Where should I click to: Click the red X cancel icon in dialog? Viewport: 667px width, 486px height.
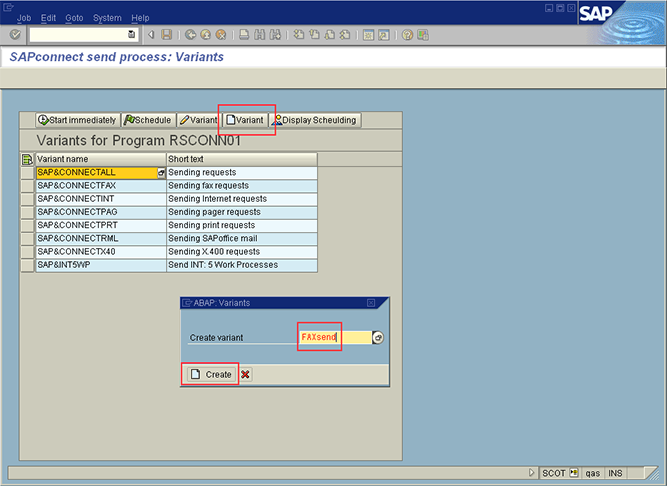tap(245, 375)
